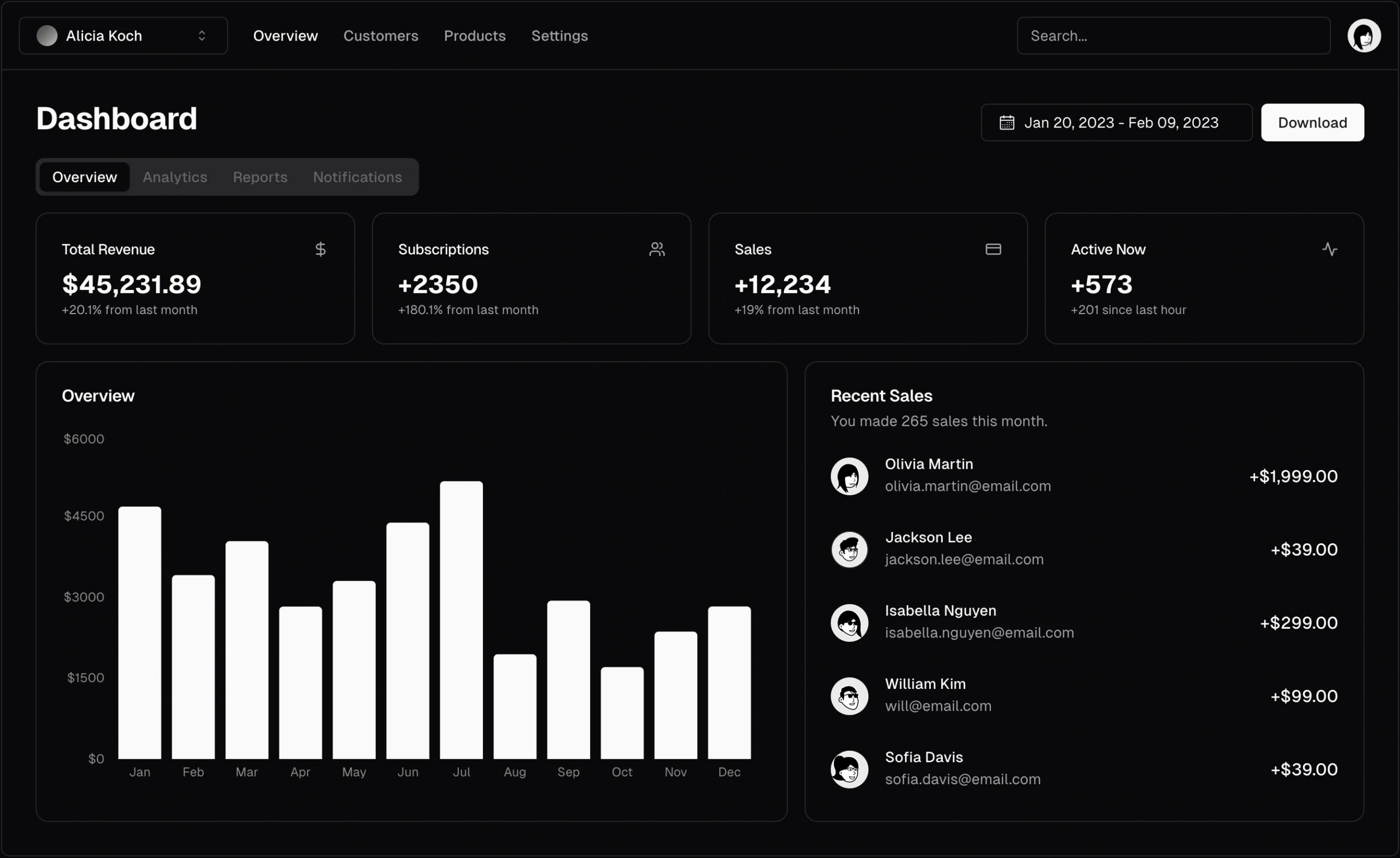
Task: Click Sofia Davis's avatar in Recent Sales
Action: click(849, 769)
